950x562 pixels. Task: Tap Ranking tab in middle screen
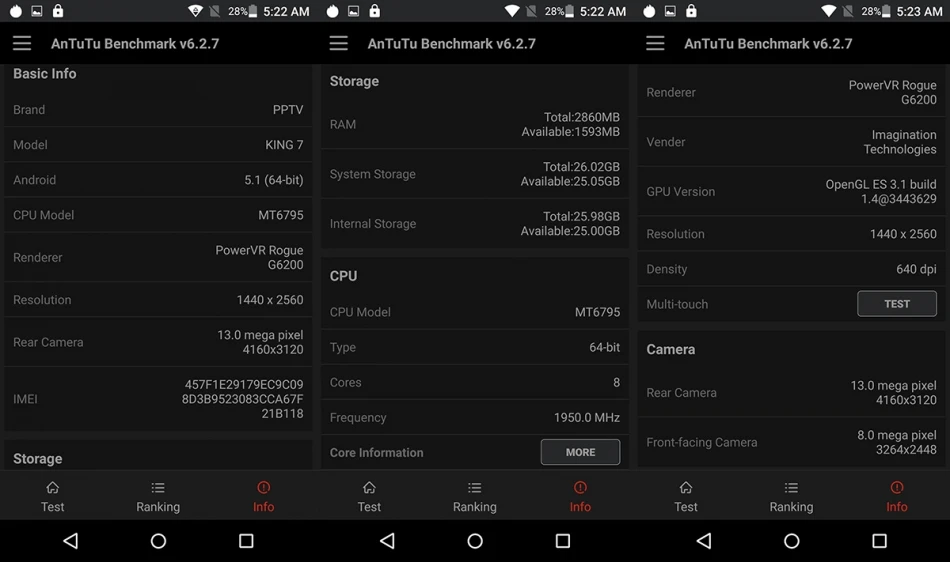click(x=474, y=497)
